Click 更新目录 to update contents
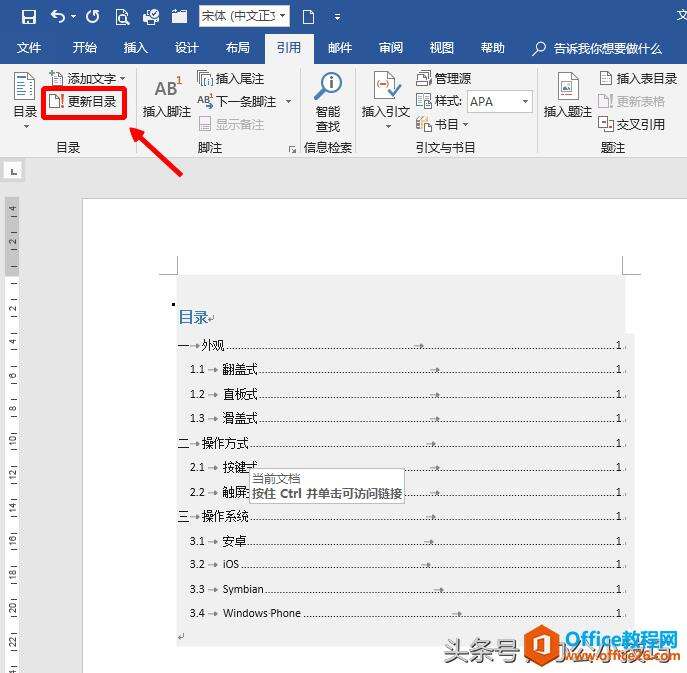The width and height of the screenshot is (687, 673). pyautogui.click(x=83, y=102)
